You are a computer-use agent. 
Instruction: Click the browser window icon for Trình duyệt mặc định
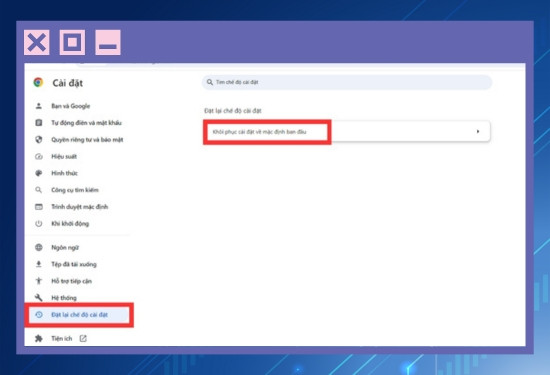click(x=39, y=207)
